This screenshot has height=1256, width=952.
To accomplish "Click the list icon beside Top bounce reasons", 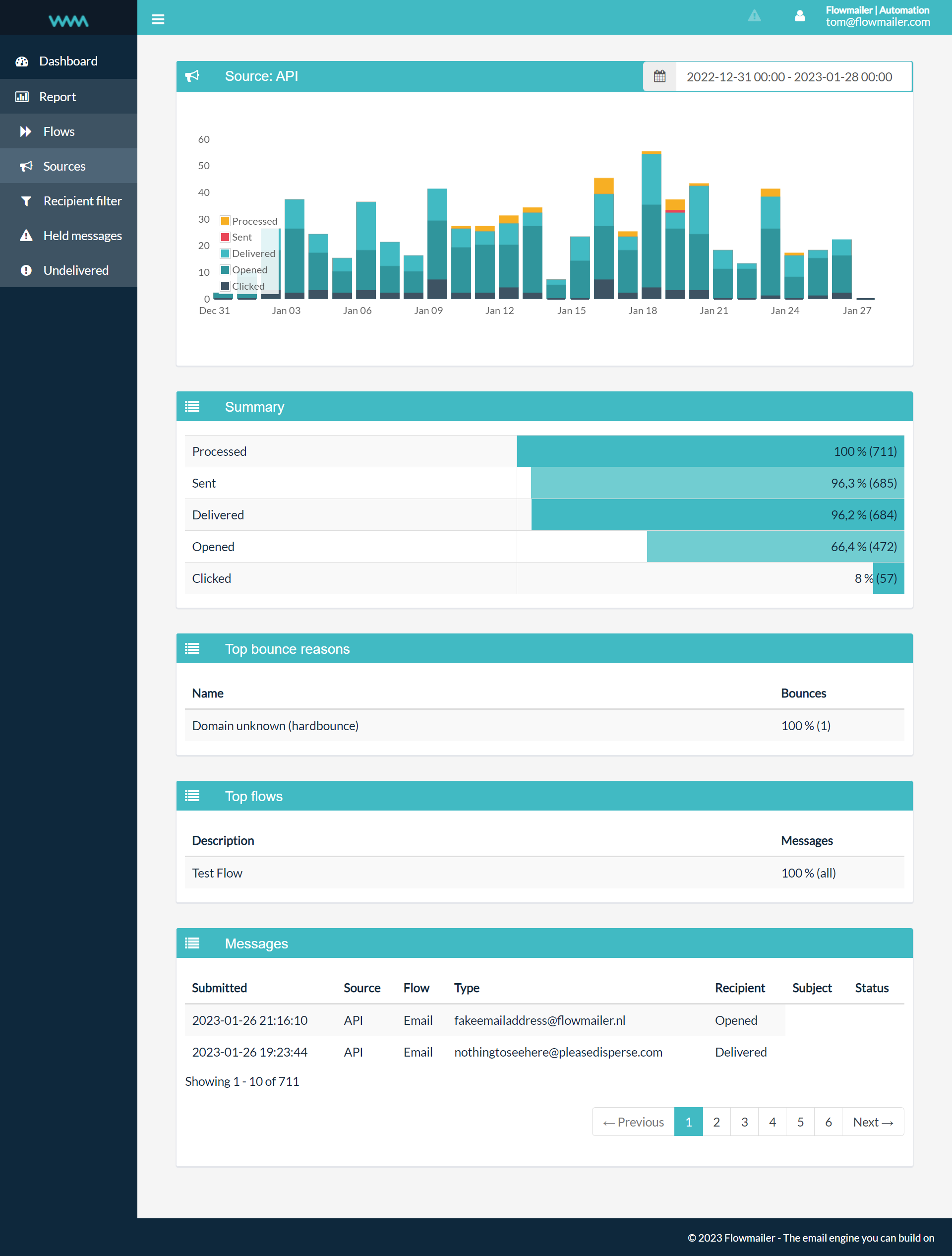I will pyautogui.click(x=192, y=648).
